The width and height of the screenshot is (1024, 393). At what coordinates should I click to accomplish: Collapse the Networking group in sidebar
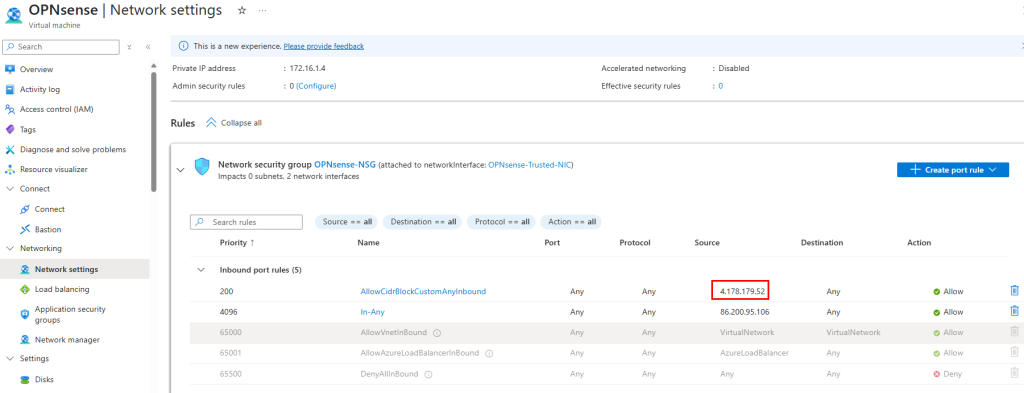point(10,249)
